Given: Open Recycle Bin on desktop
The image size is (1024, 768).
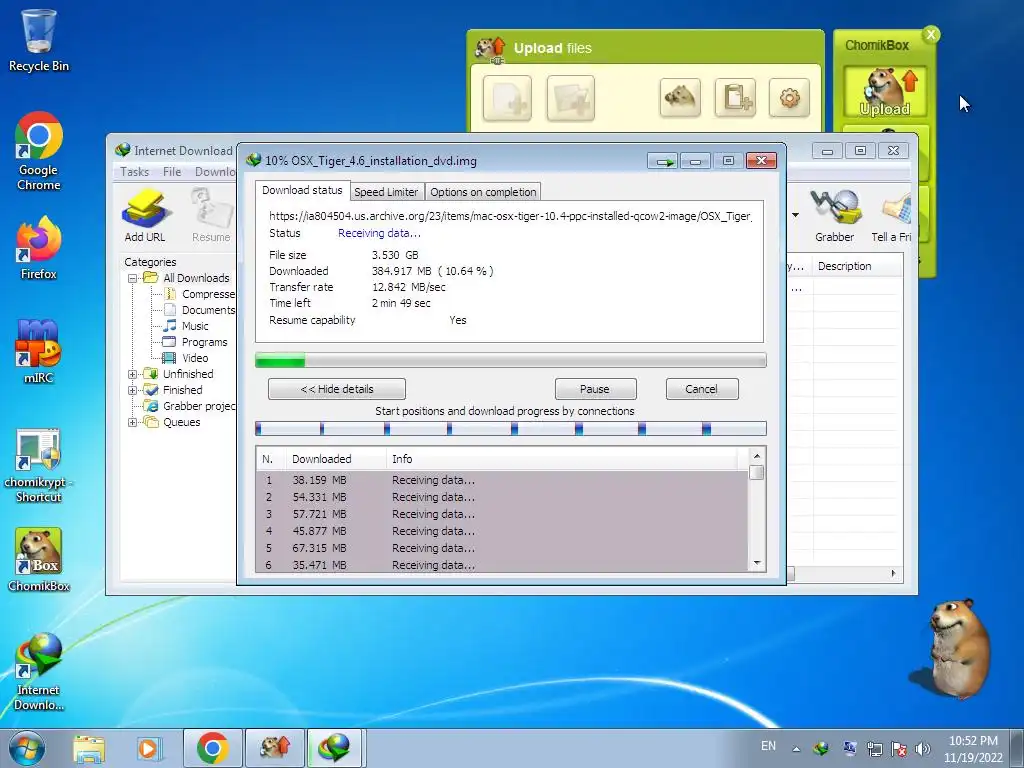Looking at the screenshot, I should (39, 40).
